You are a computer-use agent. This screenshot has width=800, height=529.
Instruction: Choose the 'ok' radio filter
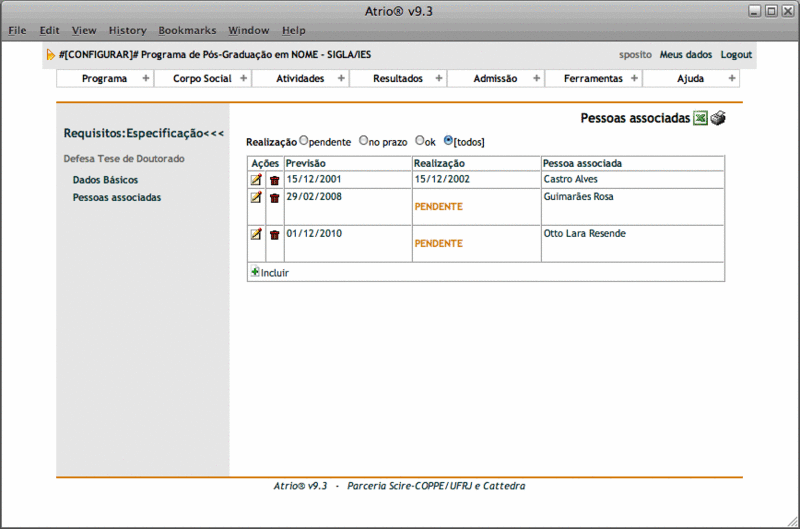pyautogui.click(x=420, y=141)
